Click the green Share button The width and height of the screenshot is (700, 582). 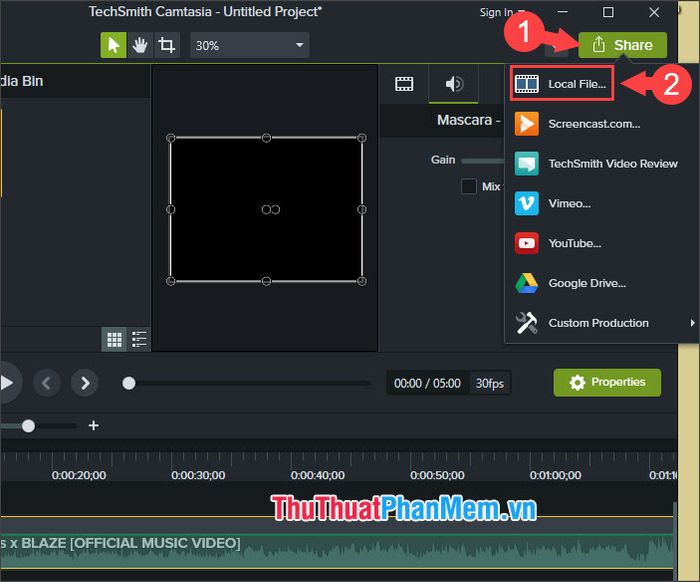pyautogui.click(x=622, y=45)
